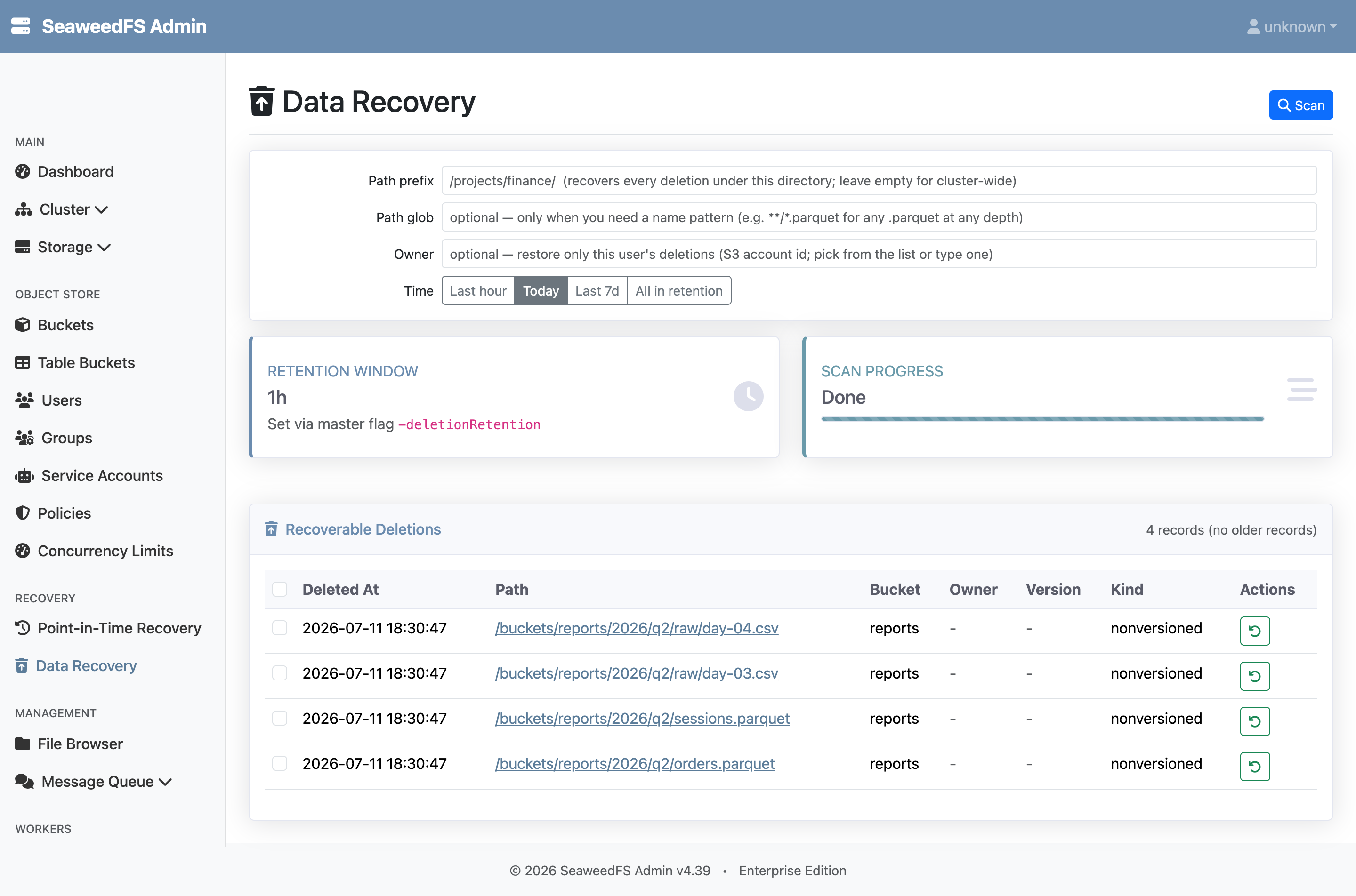Click the Scan Progress list icon
The width and height of the screenshot is (1356, 896).
[x=1302, y=390]
